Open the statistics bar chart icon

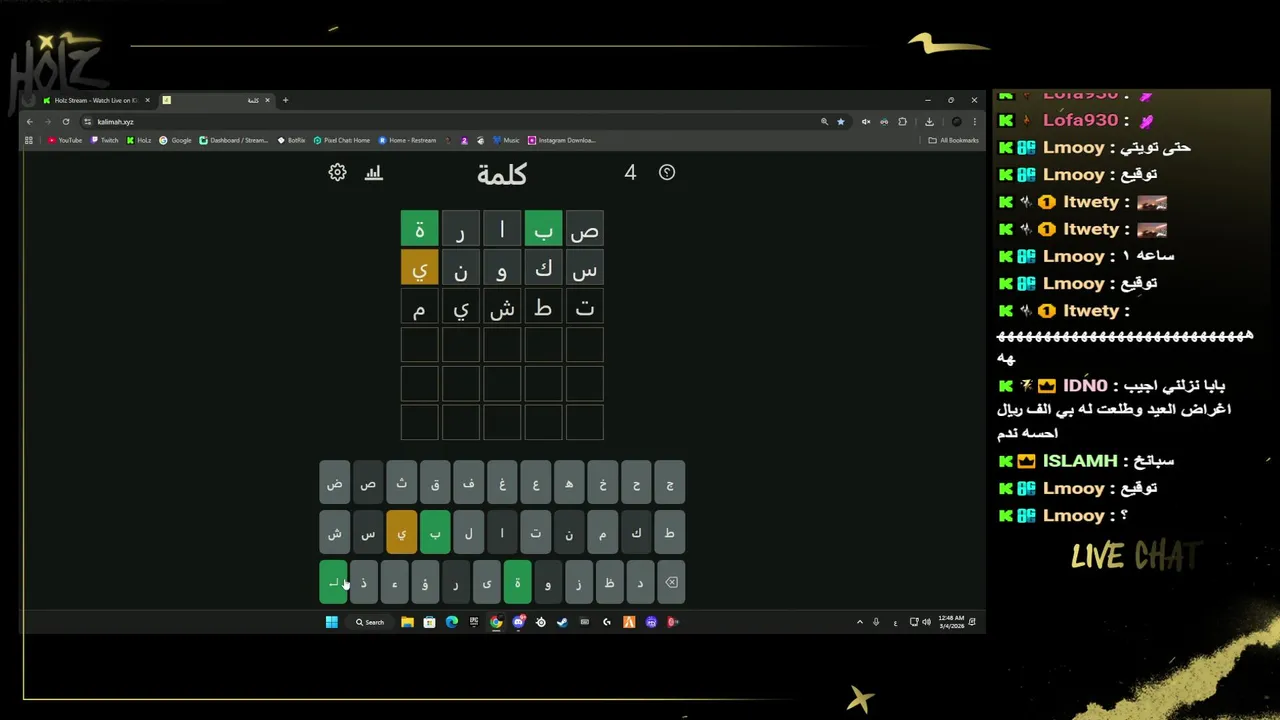click(374, 172)
